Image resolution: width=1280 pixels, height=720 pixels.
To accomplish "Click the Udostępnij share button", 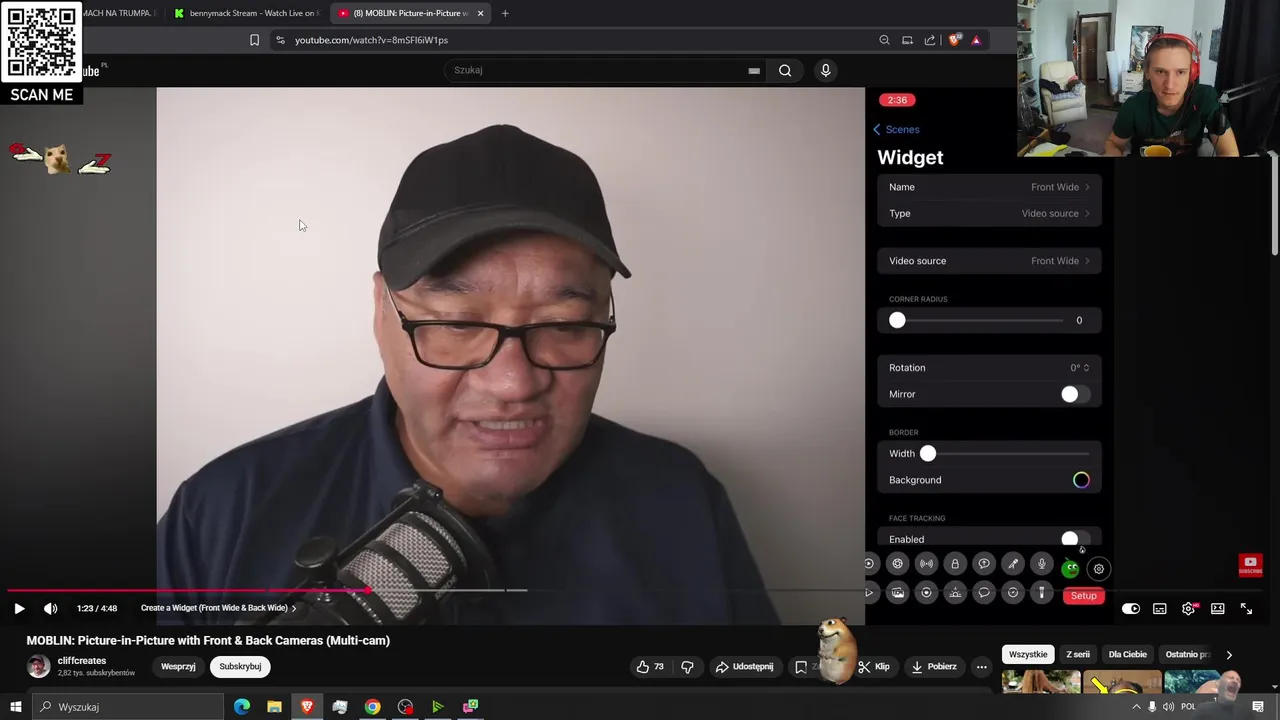I will (744, 666).
